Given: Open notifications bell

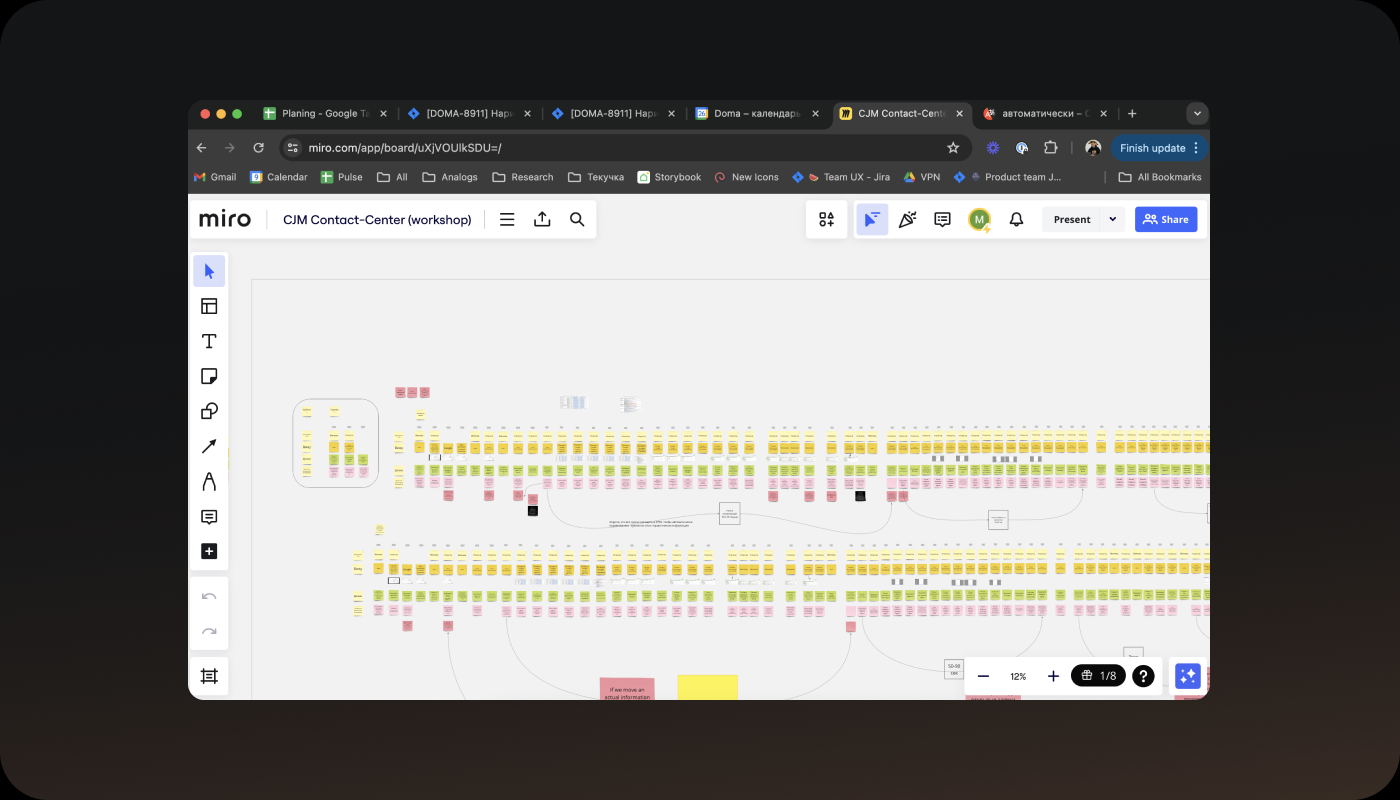Looking at the screenshot, I should pyautogui.click(x=1016, y=220).
